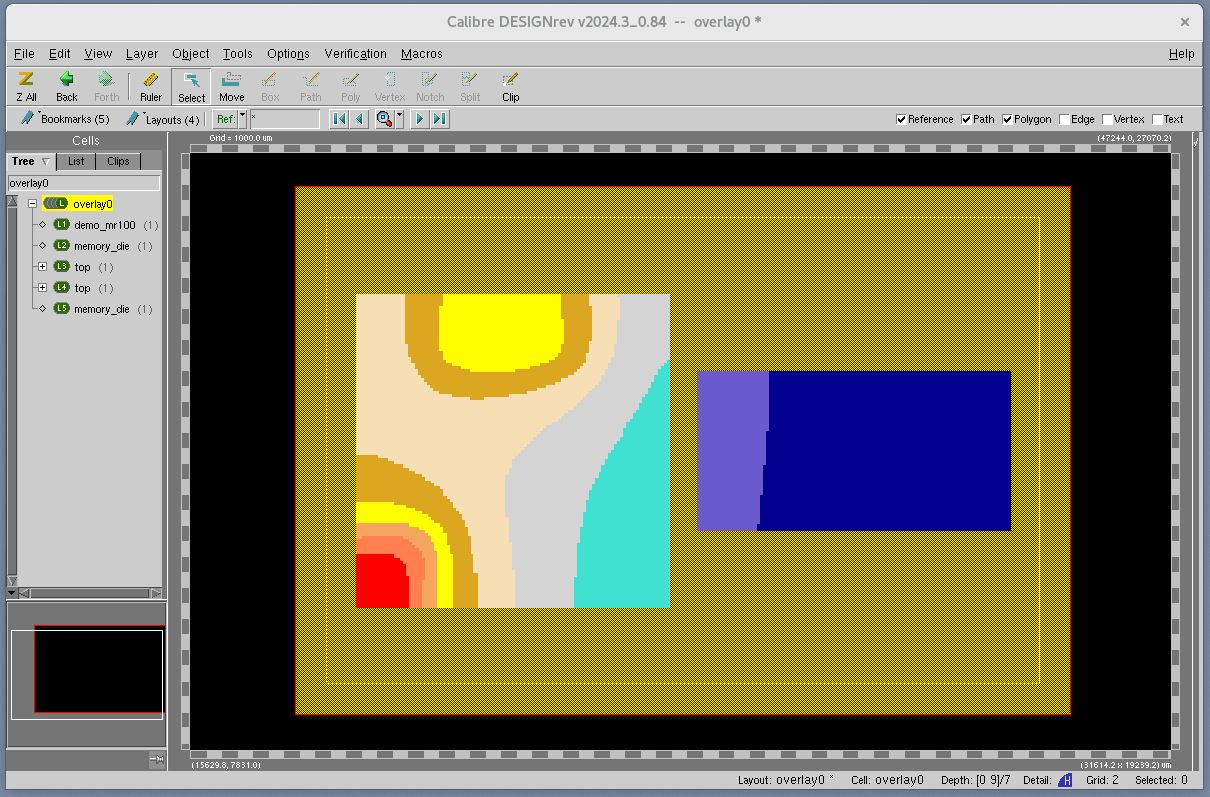Image resolution: width=1210 pixels, height=797 pixels.
Task: Uncheck the Reference checkbox
Action: (901, 119)
